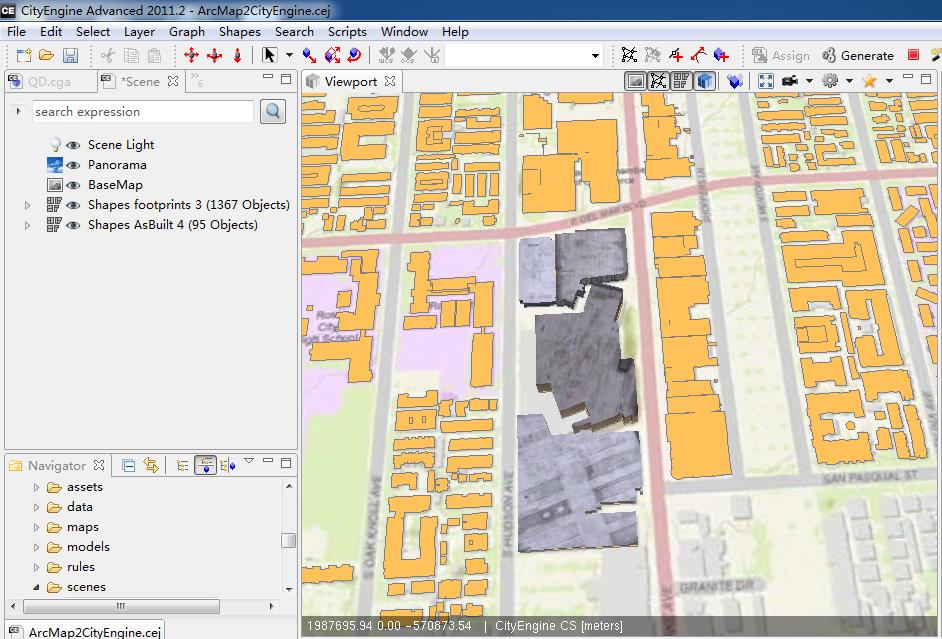Toggle Panorama layer visibility eye
Image resolution: width=942 pixels, height=639 pixels.
point(73,165)
